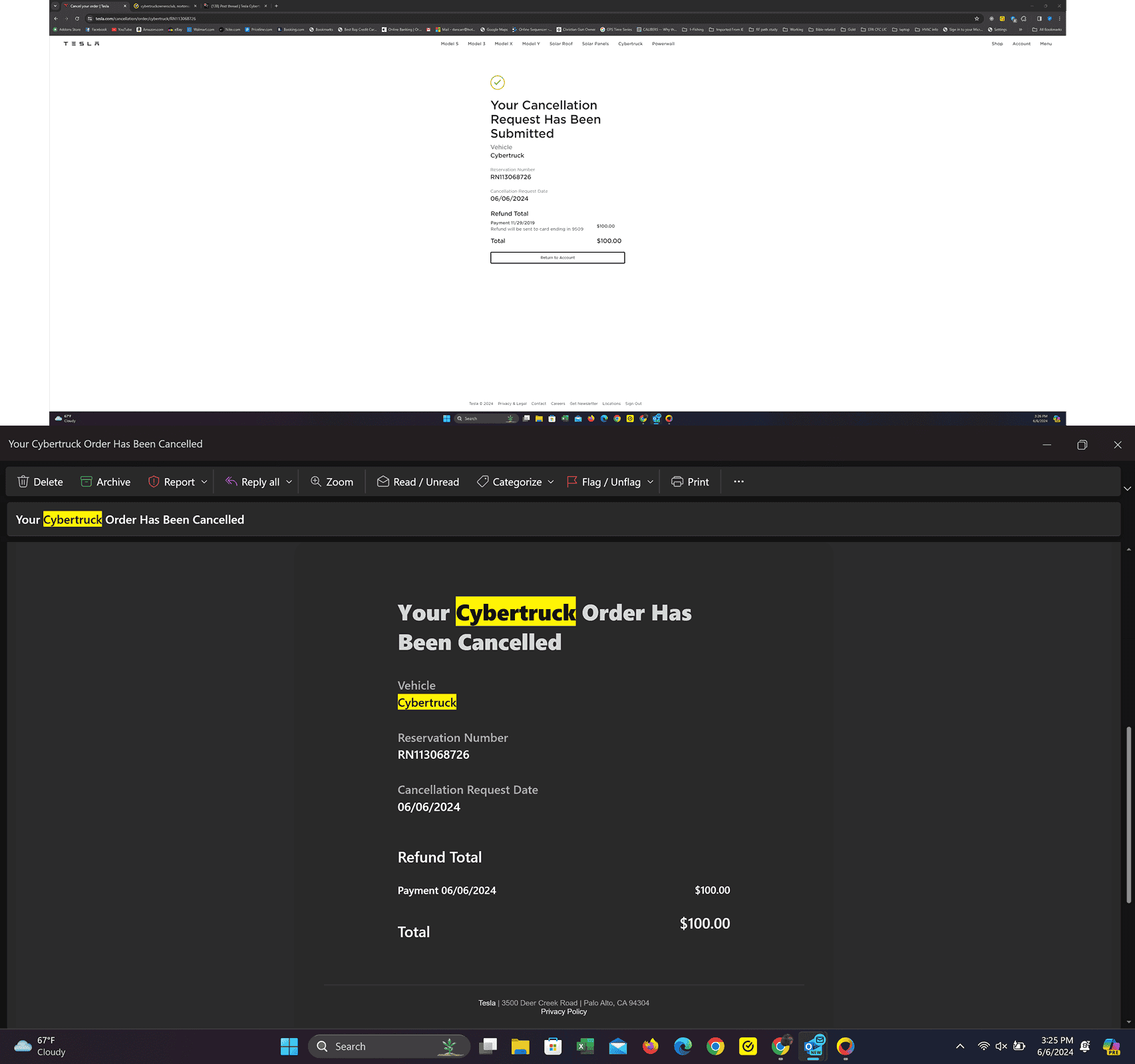Screen dimensions: 1135x1064
Task: Open Model 3 in Tesla navigation
Action: [476, 44]
